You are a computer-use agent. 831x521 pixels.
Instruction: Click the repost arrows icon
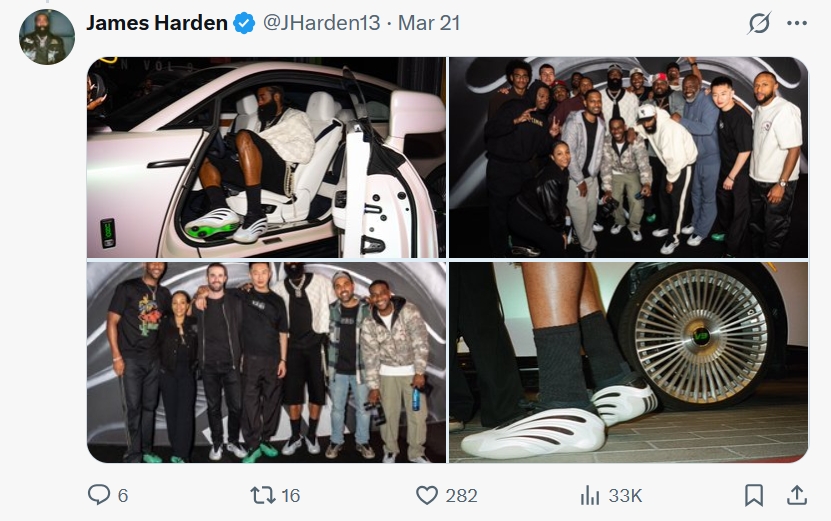[262, 495]
